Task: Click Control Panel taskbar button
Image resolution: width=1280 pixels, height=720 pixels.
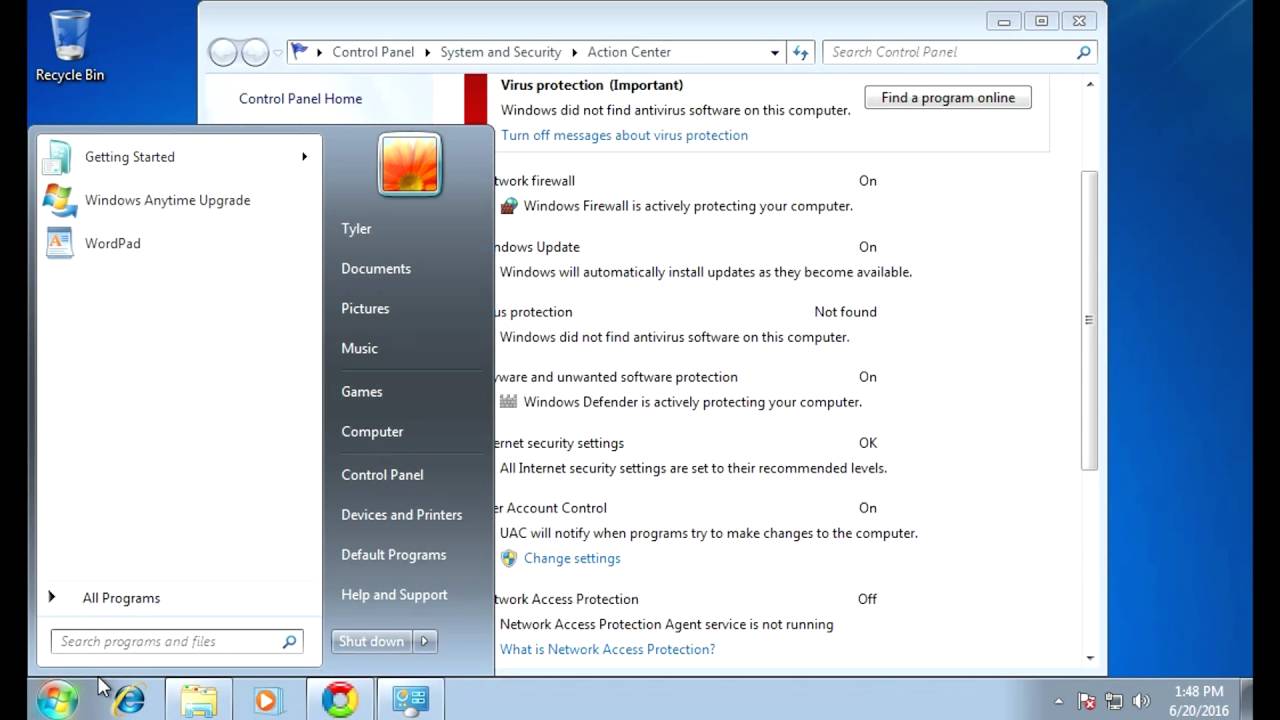Action: click(x=410, y=699)
